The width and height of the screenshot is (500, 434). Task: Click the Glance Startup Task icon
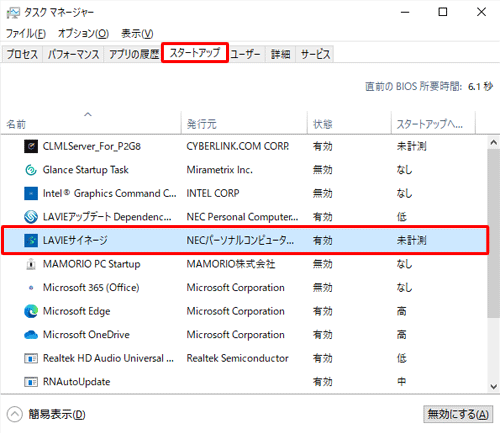[31, 170]
